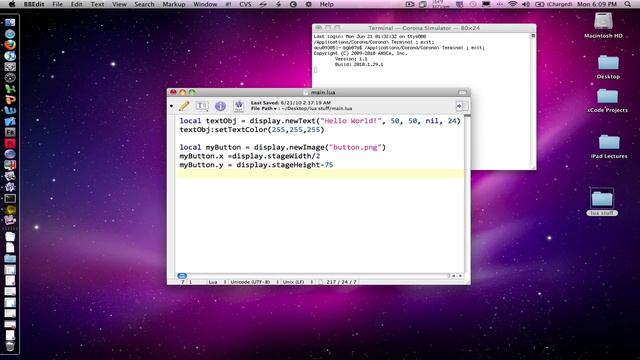Click the code line with "Hello World!"
640x360 pixels.
[x=320, y=121]
